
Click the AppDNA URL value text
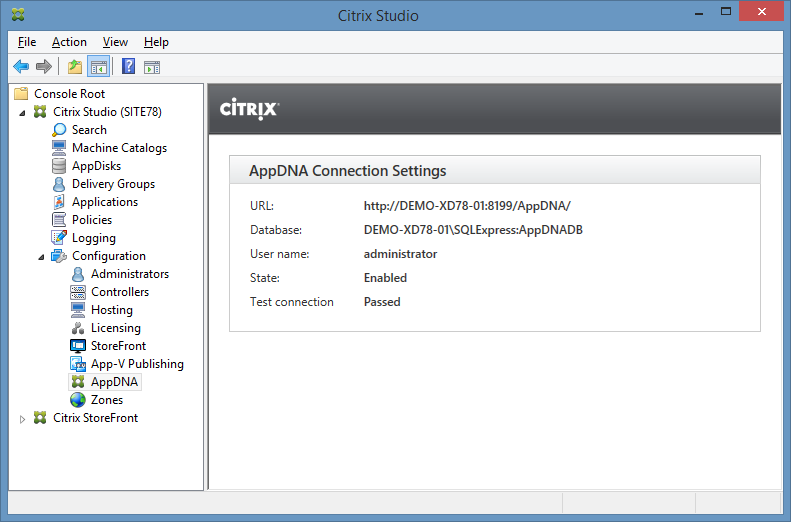(467, 206)
